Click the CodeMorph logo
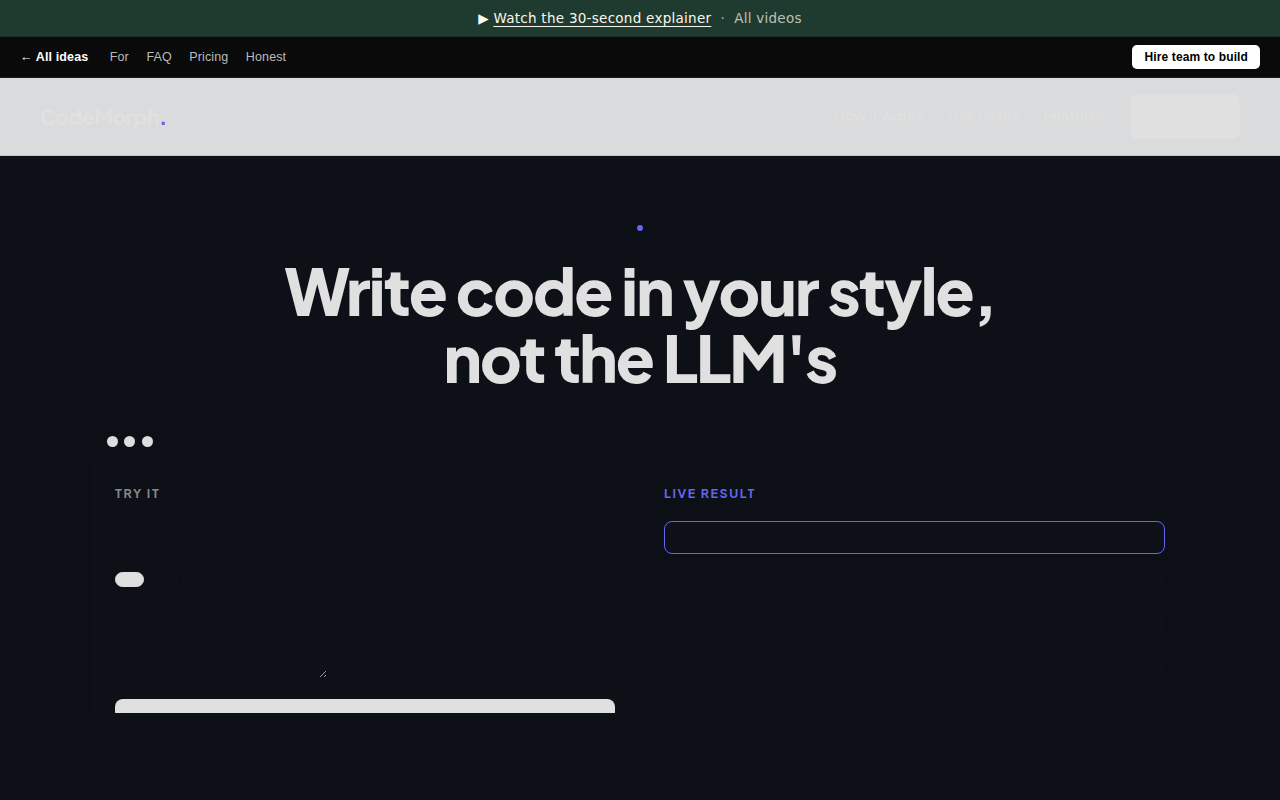Screen dimensions: 1280x800 [102, 117]
